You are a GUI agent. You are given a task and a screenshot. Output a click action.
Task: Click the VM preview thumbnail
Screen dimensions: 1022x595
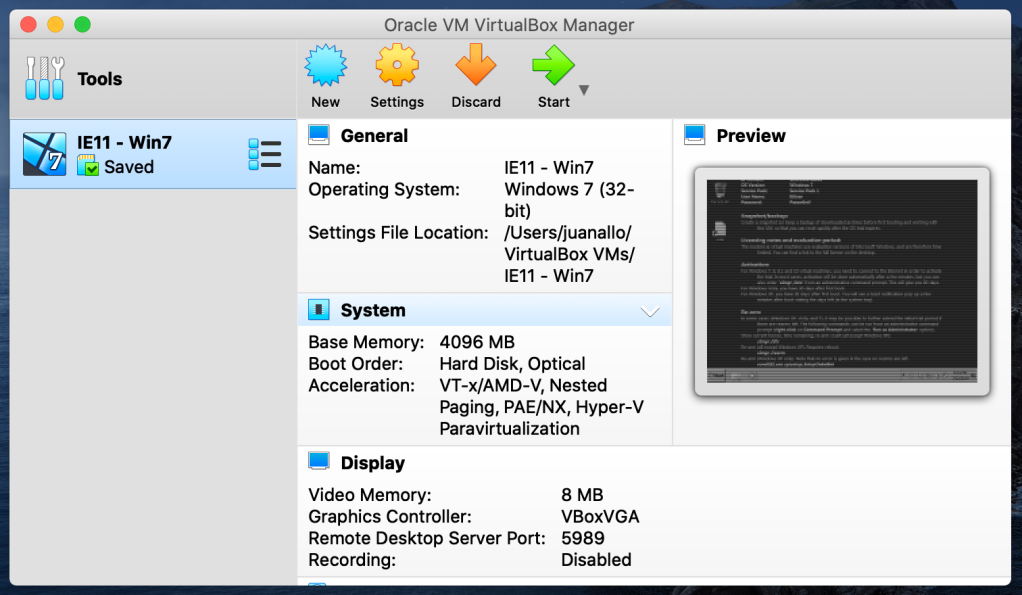842,282
